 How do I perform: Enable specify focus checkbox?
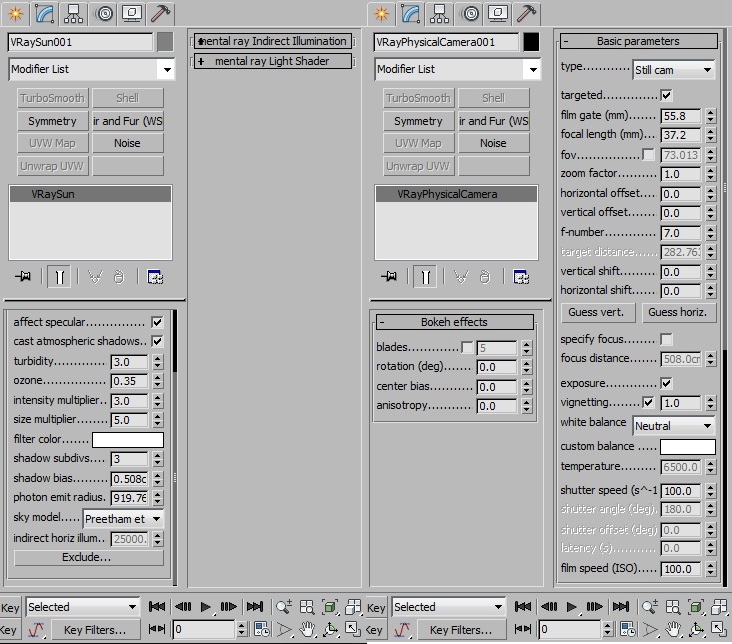tap(666, 339)
